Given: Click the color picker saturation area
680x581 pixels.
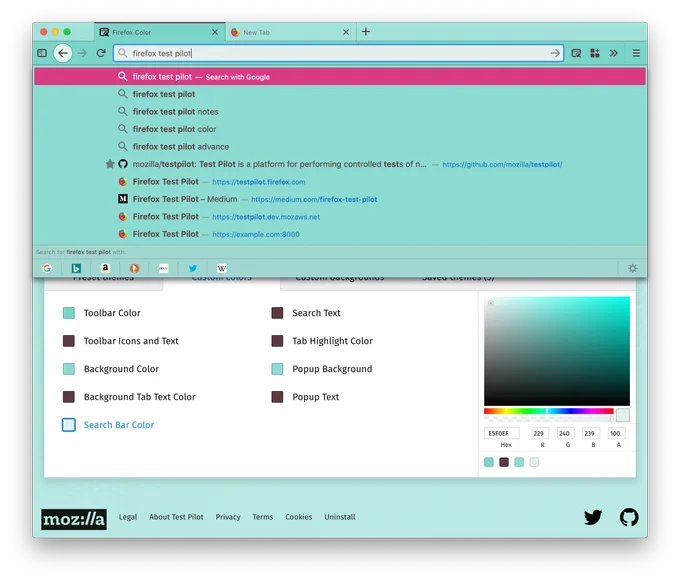Looking at the screenshot, I should click(x=557, y=351).
